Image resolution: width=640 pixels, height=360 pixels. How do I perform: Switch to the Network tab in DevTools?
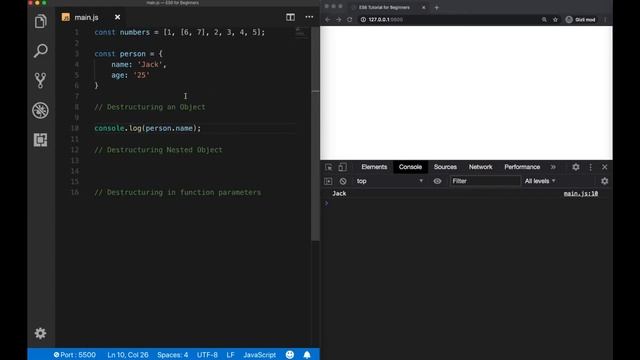480,167
